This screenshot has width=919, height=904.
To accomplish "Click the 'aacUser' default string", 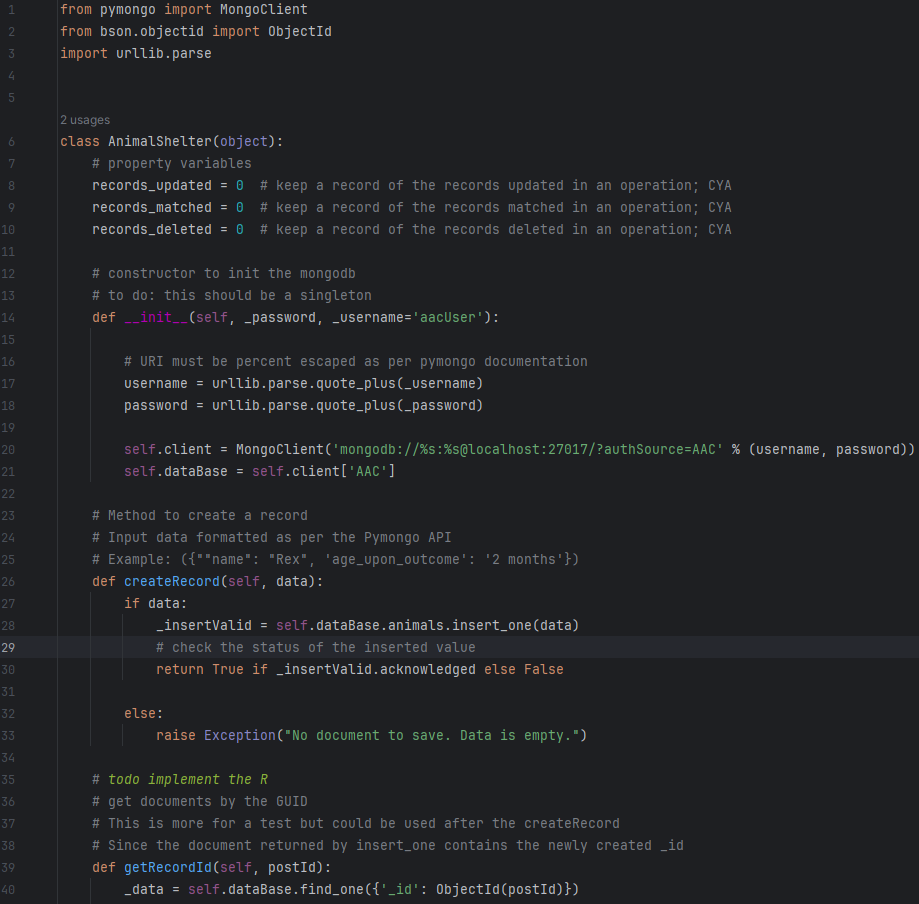I will [448, 317].
